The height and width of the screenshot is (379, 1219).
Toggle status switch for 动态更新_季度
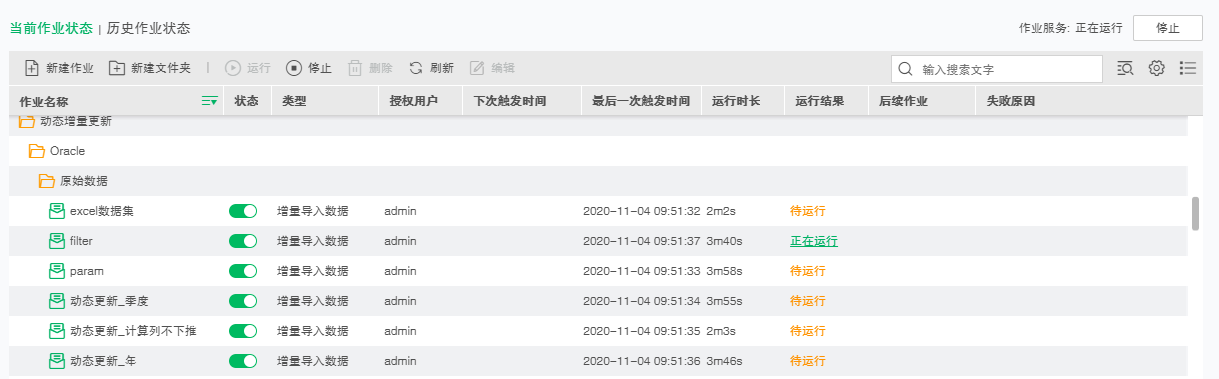point(243,301)
